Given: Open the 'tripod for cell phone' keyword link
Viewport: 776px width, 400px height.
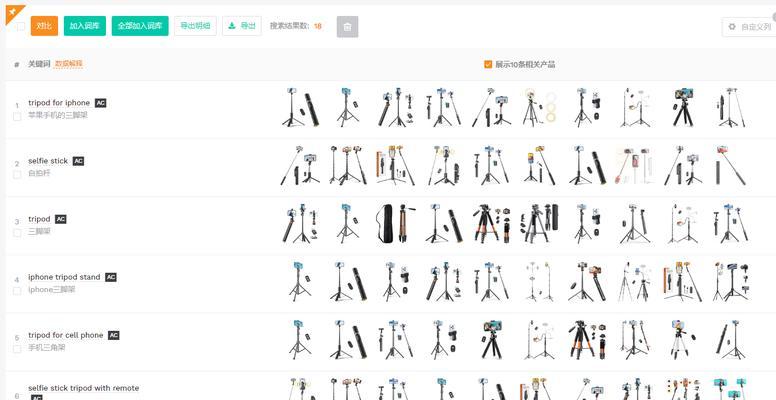Looking at the screenshot, I should pos(65,335).
